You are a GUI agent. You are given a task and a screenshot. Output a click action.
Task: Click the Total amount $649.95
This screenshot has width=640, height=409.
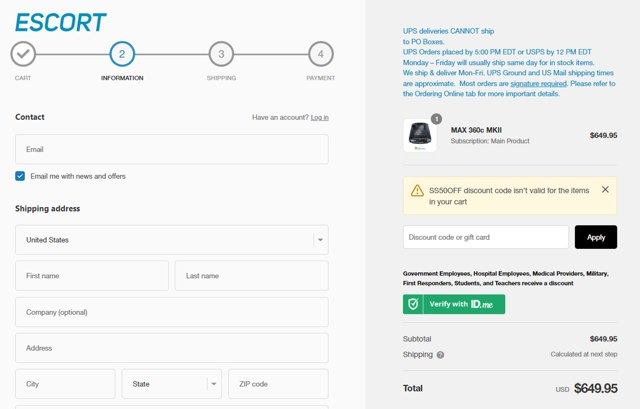pyautogui.click(x=596, y=388)
